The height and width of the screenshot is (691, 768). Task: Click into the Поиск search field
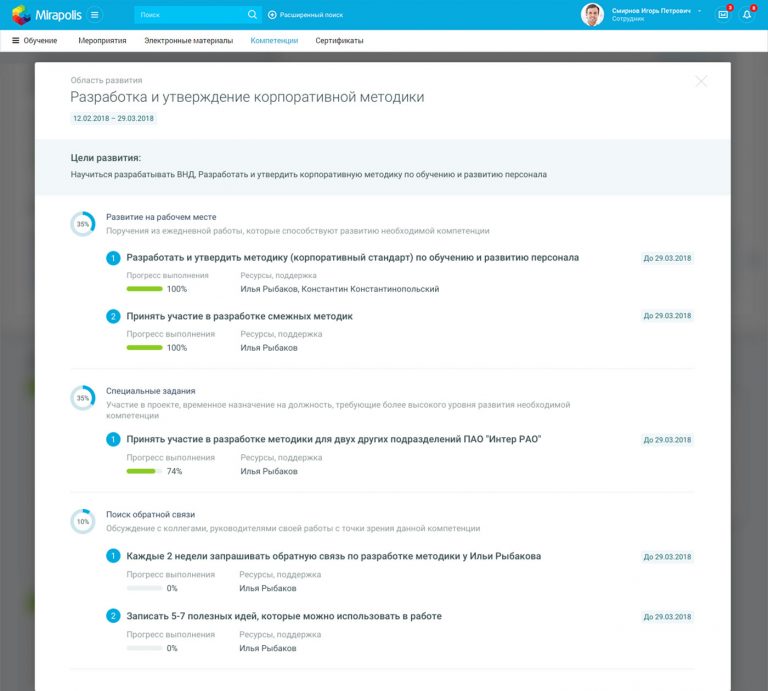point(188,15)
